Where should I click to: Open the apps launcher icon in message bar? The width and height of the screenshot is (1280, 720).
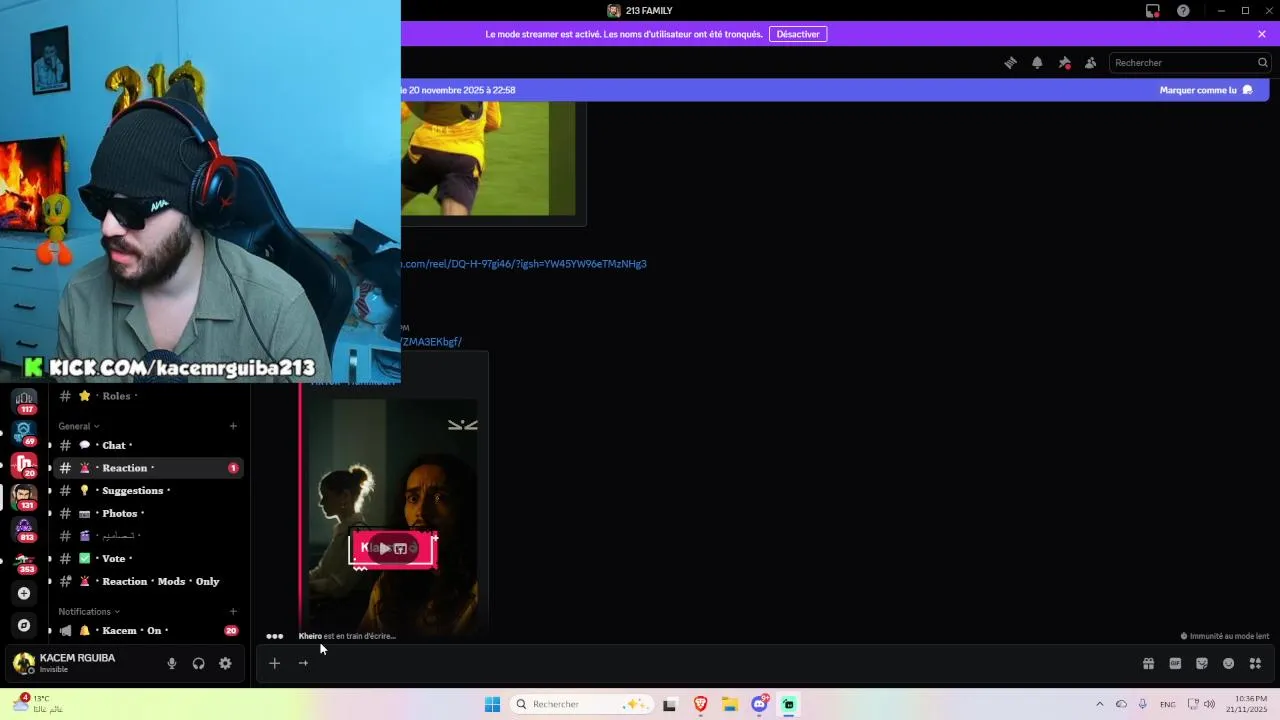click(x=1255, y=663)
